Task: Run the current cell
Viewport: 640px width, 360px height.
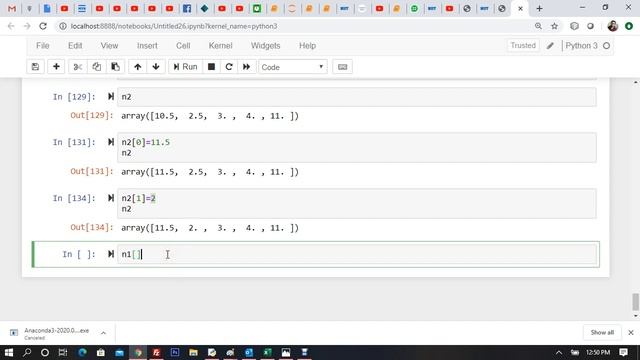Action: [x=185, y=67]
